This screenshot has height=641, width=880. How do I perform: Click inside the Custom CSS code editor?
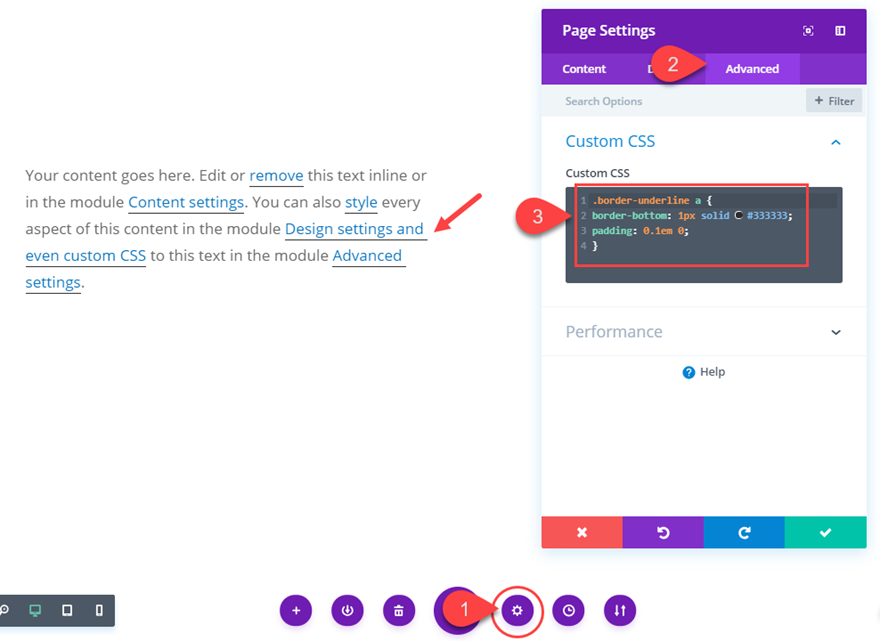coord(704,235)
